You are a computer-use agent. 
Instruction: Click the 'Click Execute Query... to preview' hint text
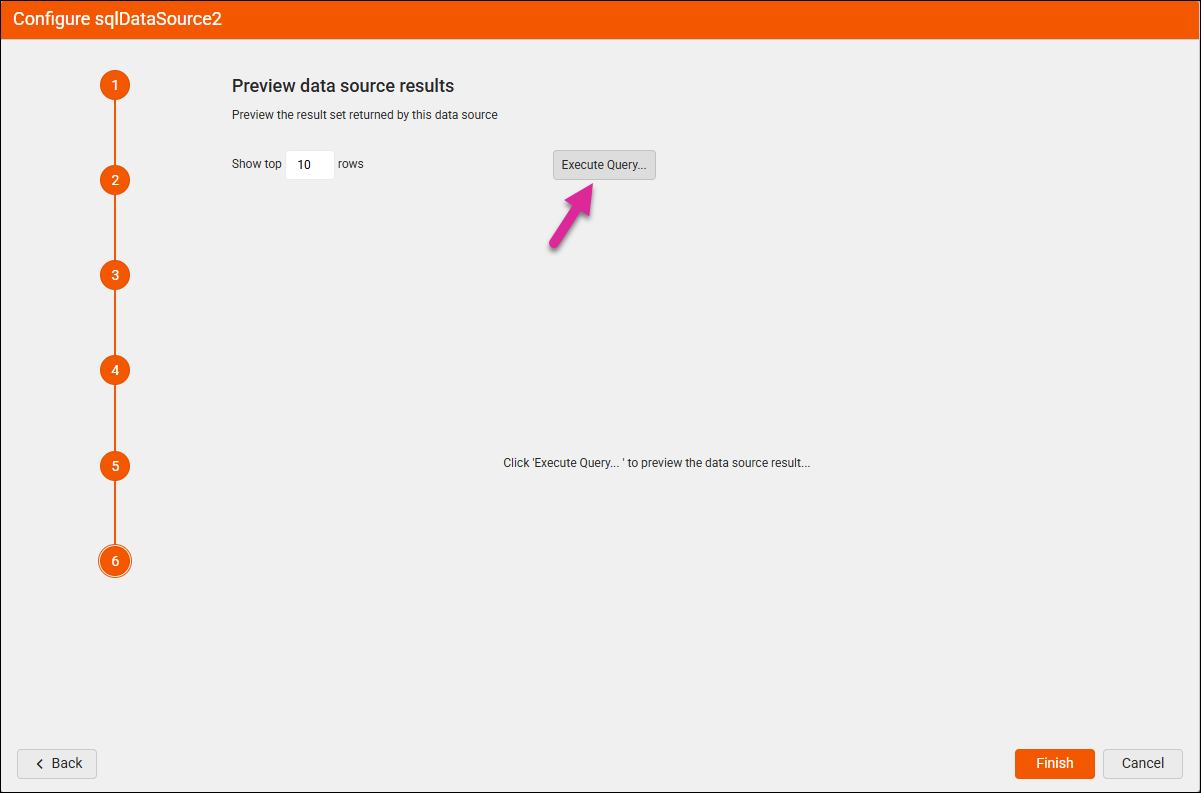pyautogui.click(x=656, y=464)
